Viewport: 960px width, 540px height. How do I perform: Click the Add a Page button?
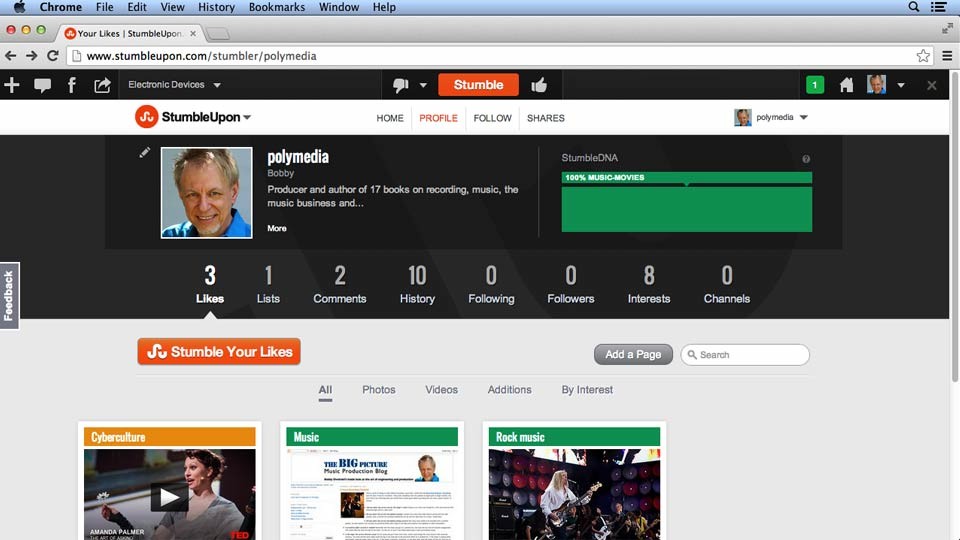(633, 354)
